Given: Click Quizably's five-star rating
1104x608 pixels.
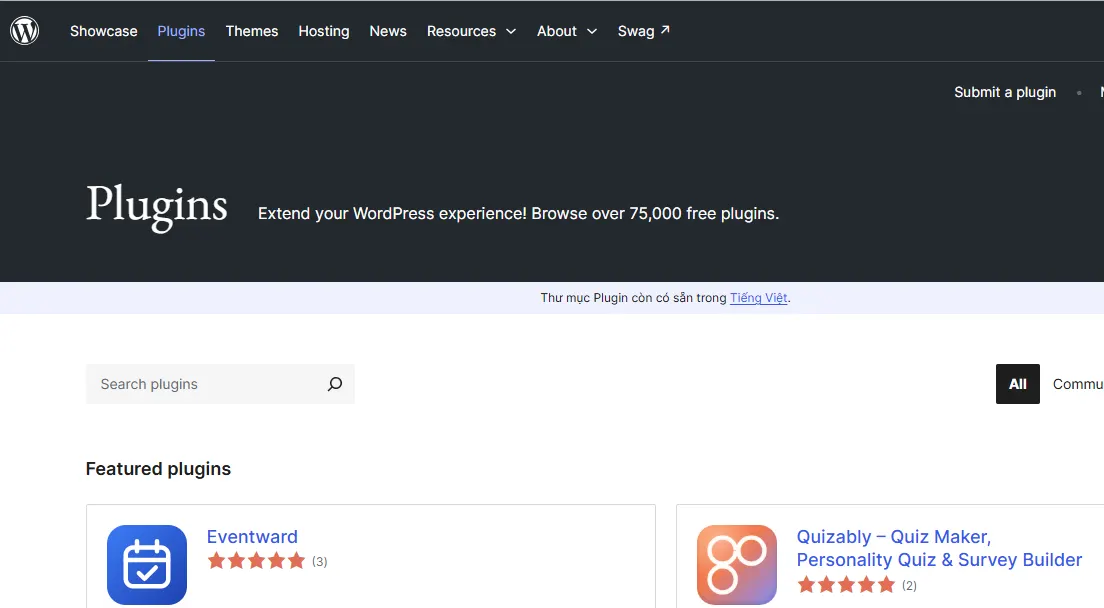Looking at the screenshot, I should (846, 585).
